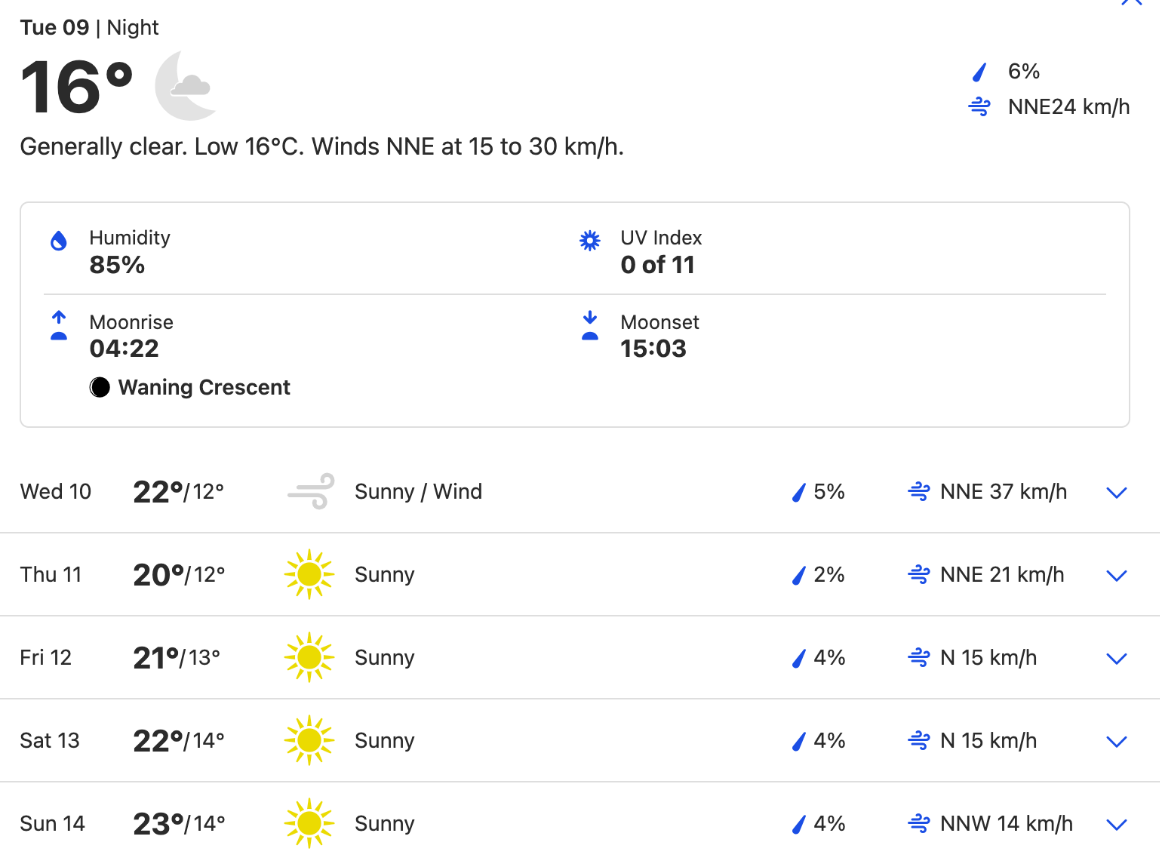The height and width of the screenshot is (861, 1160).
Task: Expand the Sun 14 forecast chevron
Action: point(1116,824)
